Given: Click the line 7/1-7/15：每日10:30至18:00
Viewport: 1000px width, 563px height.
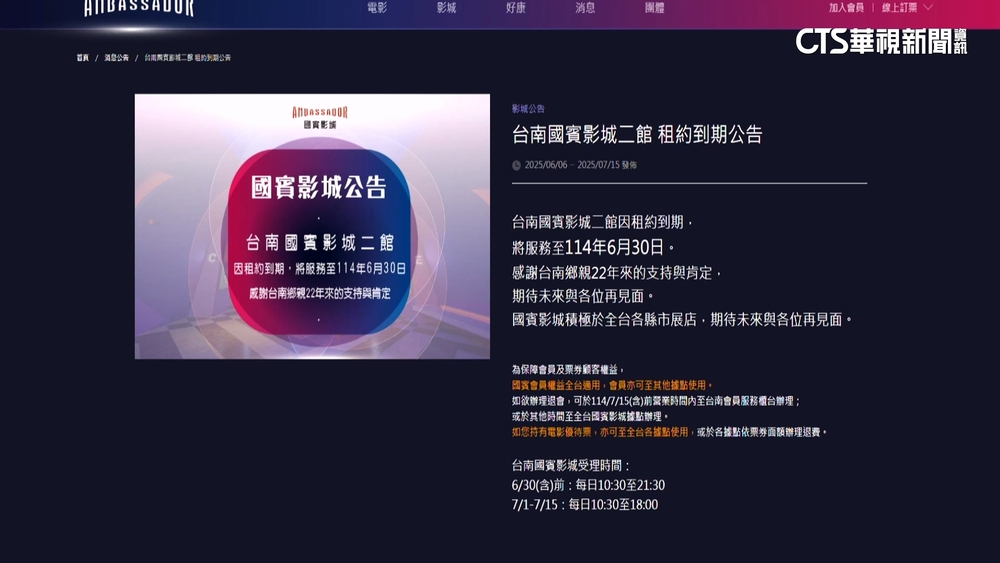Looking at the screenshot, I should pyautogui.click(x=585, y=505).
